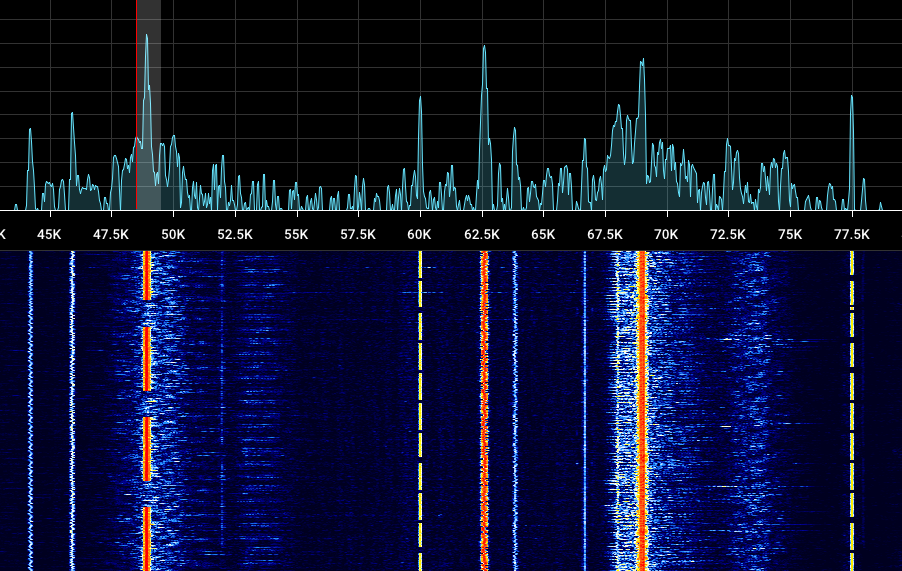Click the 55K frequency axis label
The image size is (902, 571).
point(296,235)
